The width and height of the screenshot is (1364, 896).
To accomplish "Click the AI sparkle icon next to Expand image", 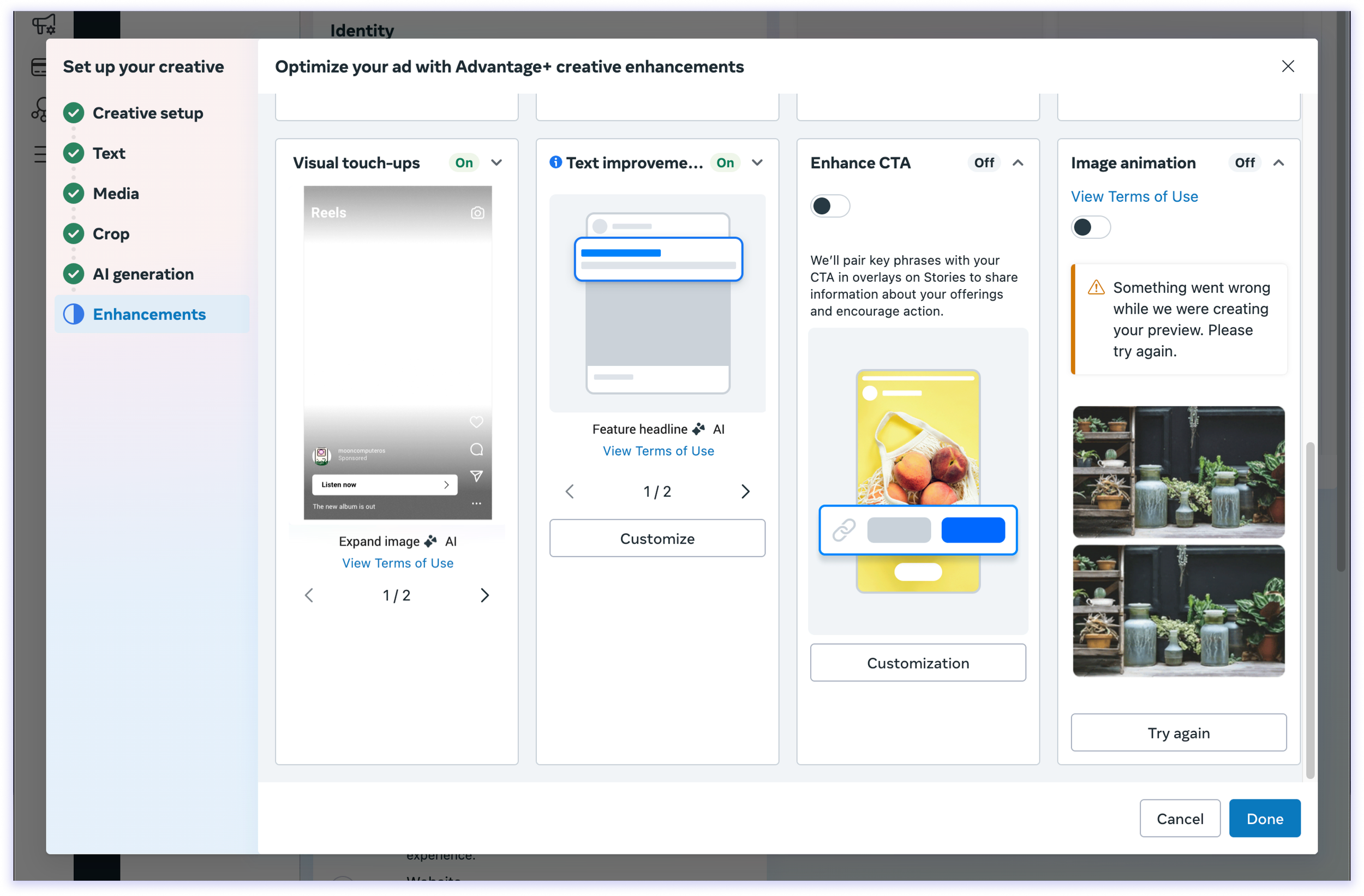I will 431,541.
